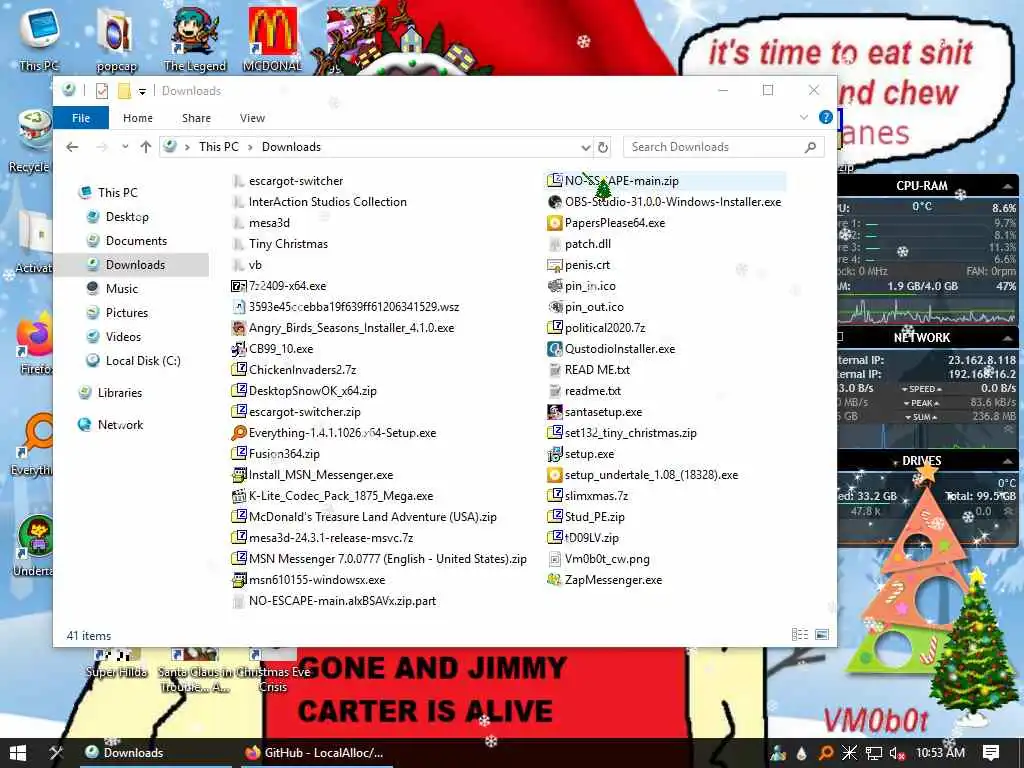This screenshot has width=1024, height=768.
Task: Select Local Disk (C:) in navigation pane
Action: (143, 360)
